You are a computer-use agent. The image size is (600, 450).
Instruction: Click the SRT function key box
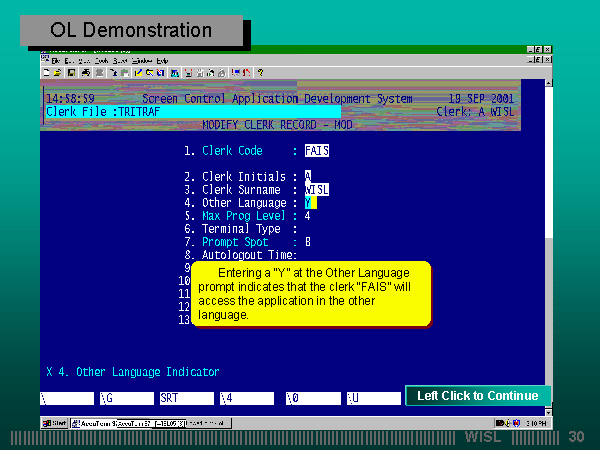[185, 398]
